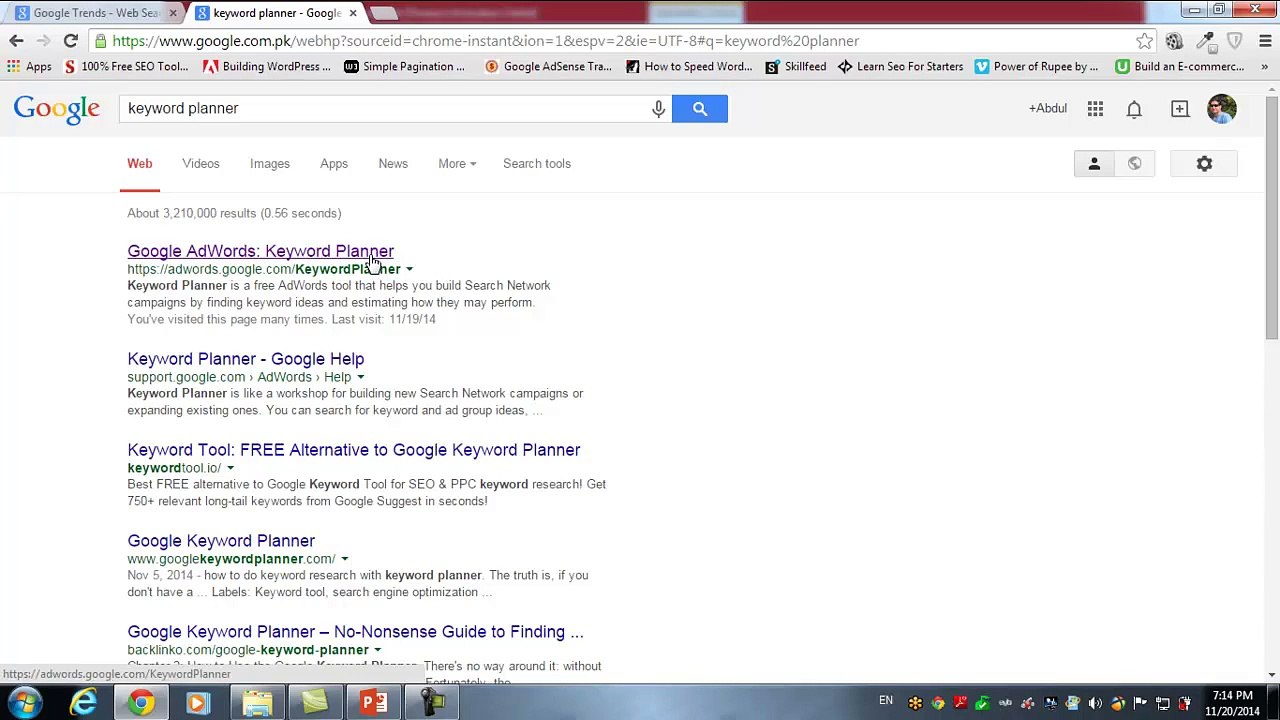Viewport: 1280px width, 720px height.
Task: Open the No-Nonsense Guide to Finding result
Action: point(355,632)
